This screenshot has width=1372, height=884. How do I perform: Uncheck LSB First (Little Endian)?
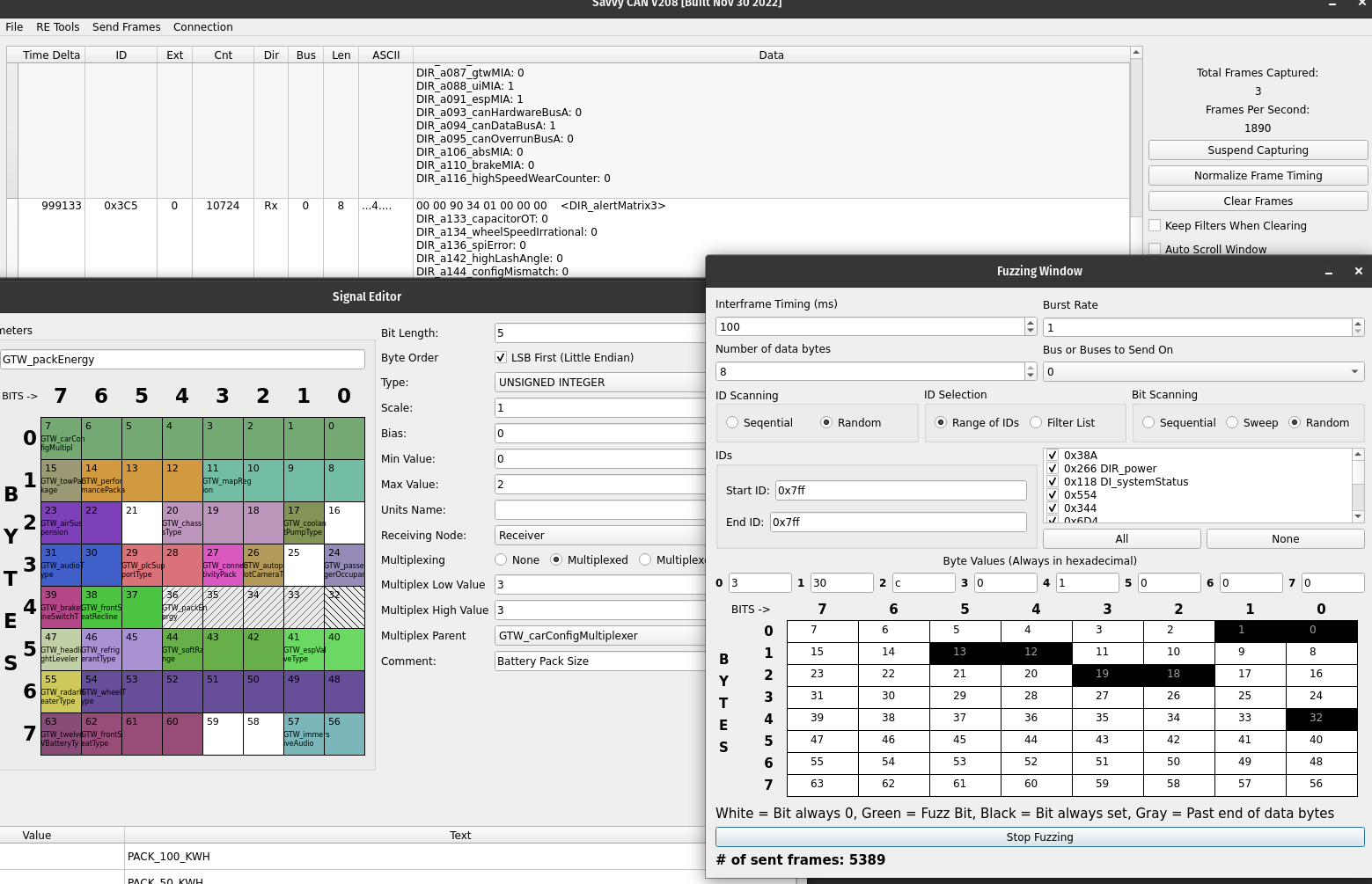click(501, 358)
